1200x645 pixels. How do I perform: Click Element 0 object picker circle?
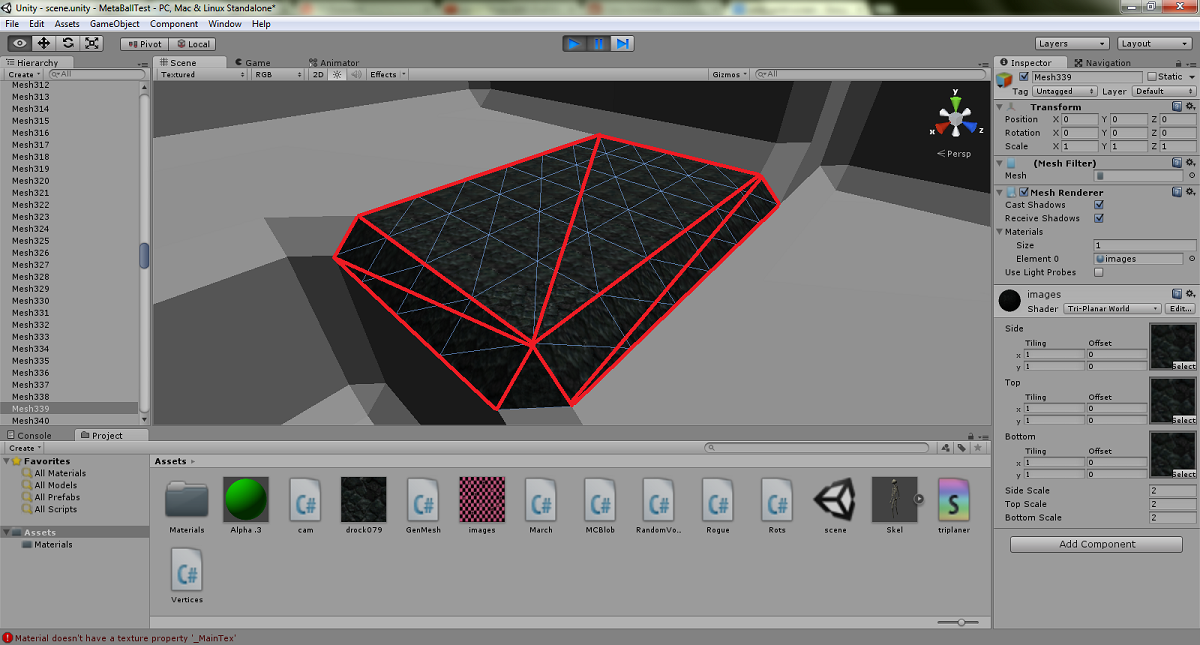(x=1191, y=259)
